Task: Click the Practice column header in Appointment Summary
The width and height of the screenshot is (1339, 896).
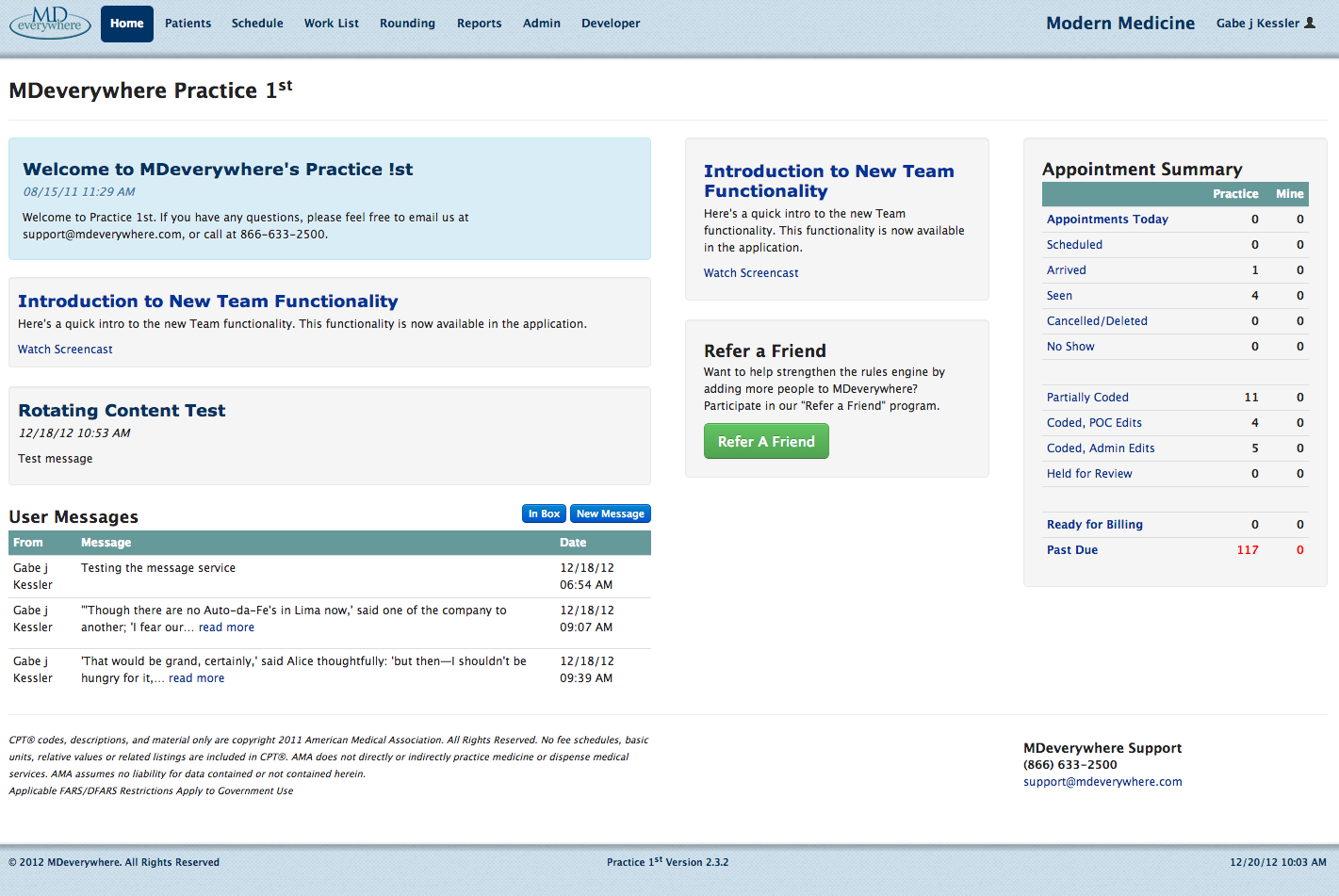Action: click(x=1235, y=194)
